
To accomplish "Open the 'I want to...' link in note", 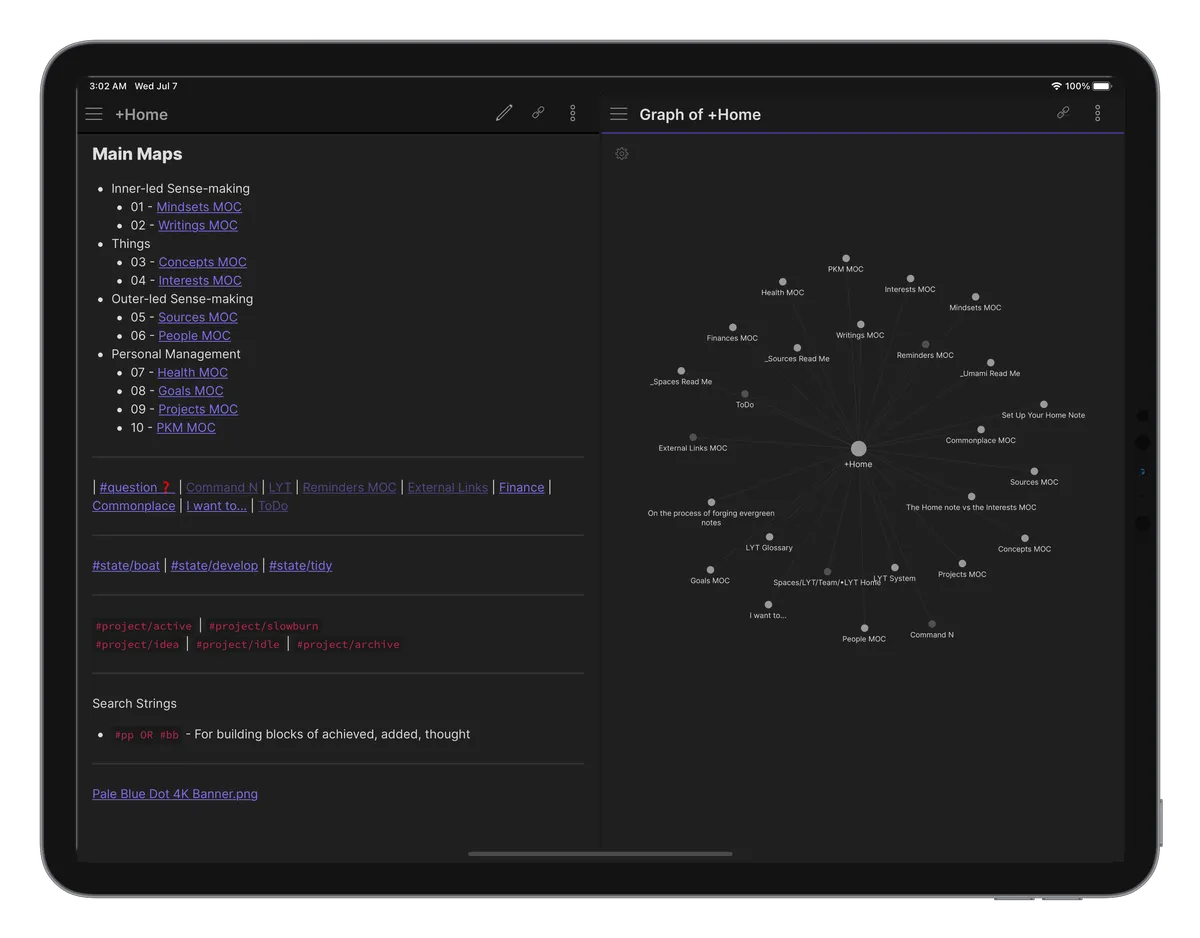I will tap(216, 505).
